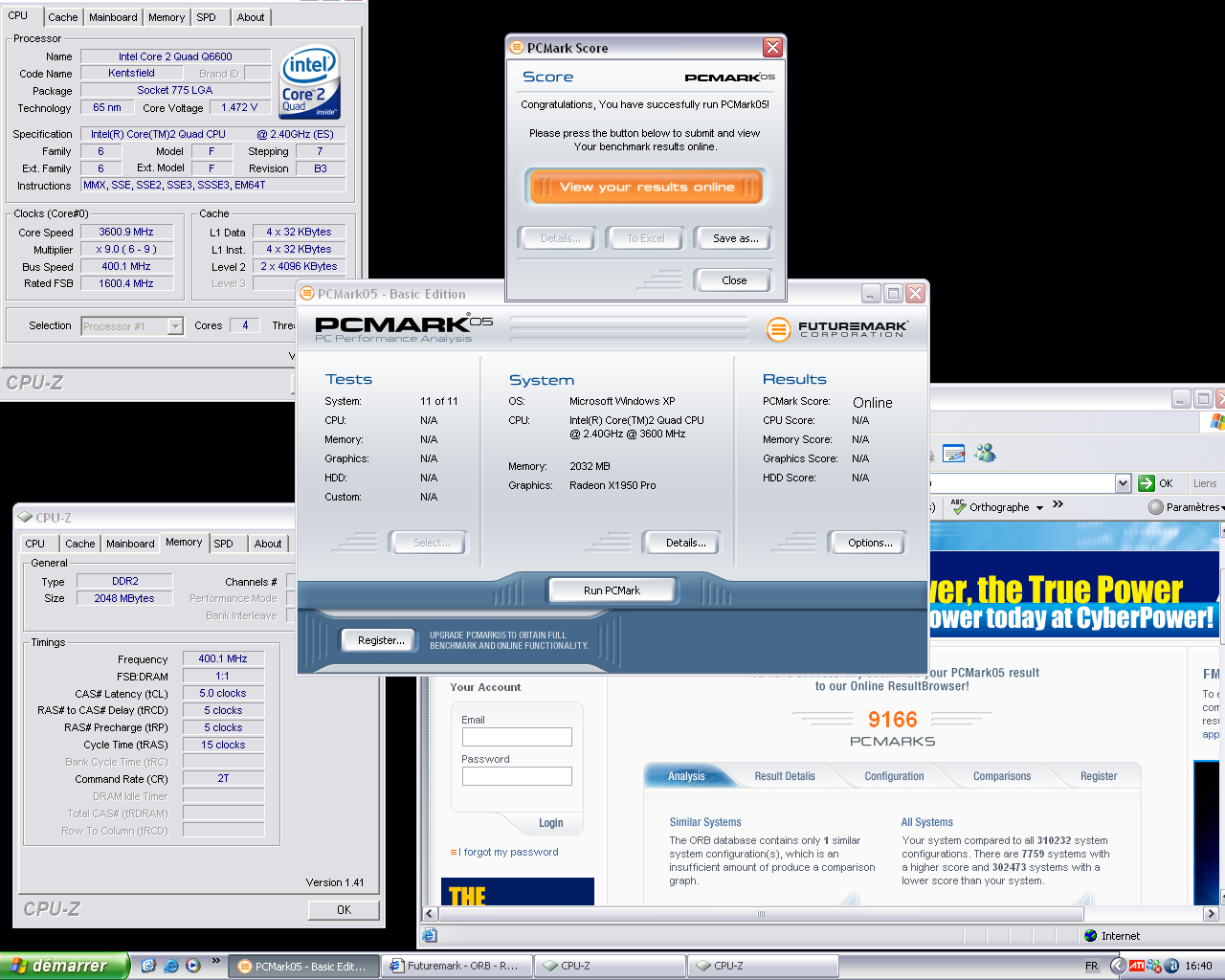Click the Paramètres round icon
This screenshot has width=1225, height=980.
click(x=1156, y=507)
